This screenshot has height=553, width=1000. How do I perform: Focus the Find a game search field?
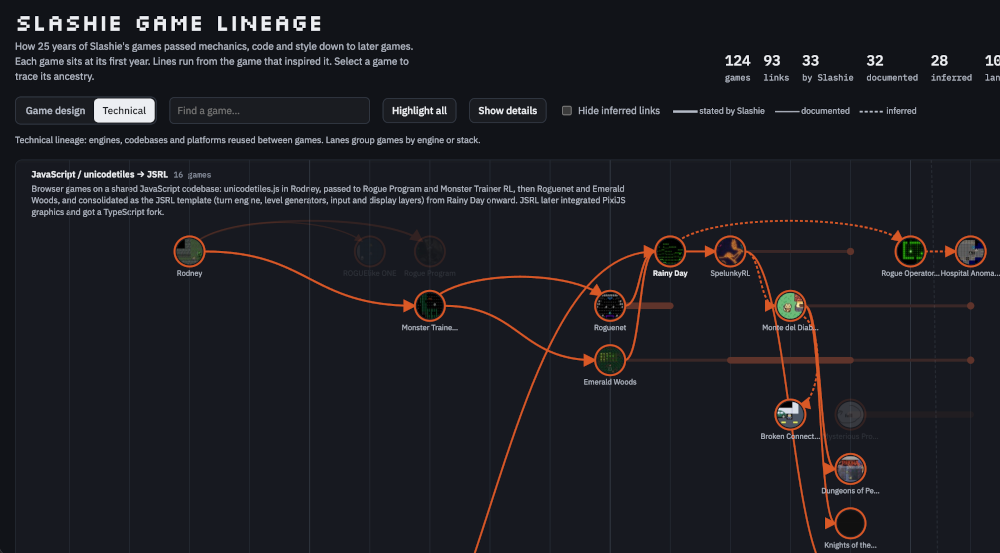(x=269, y=110)
